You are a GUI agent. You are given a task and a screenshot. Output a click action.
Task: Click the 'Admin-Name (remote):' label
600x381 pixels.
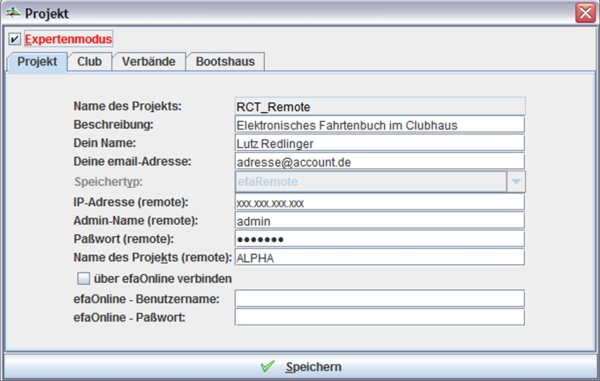[135, 220]
